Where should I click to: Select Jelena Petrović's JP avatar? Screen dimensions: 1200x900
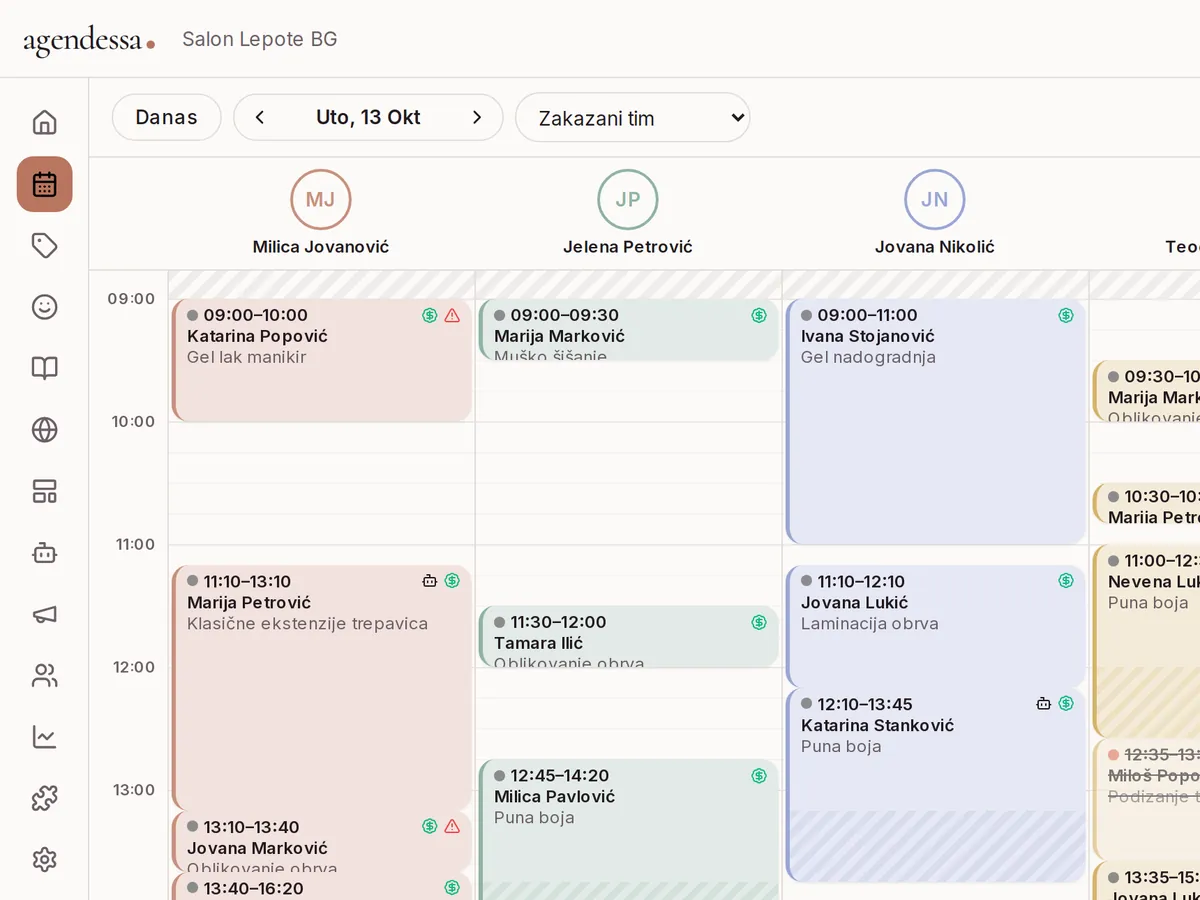pyautogui.click(x=628, y=199)
